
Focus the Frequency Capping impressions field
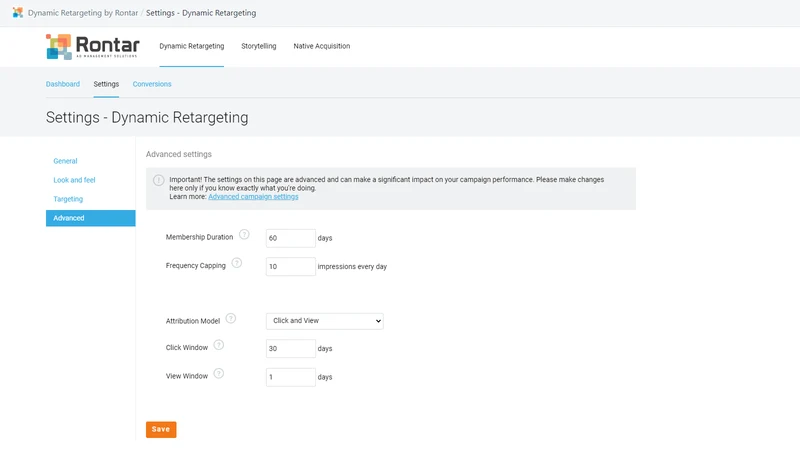click(291, 266)
